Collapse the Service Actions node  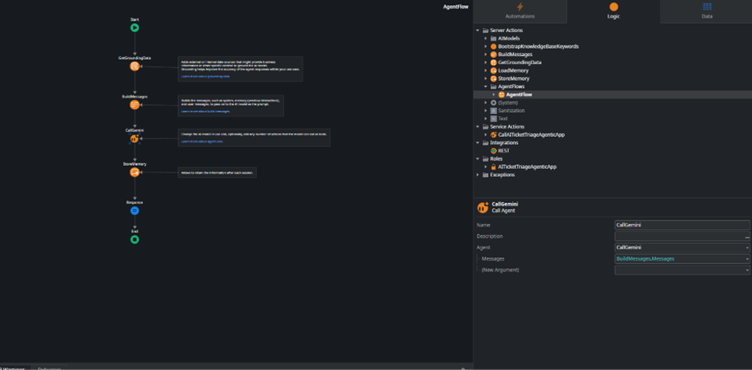pos(478,127)
